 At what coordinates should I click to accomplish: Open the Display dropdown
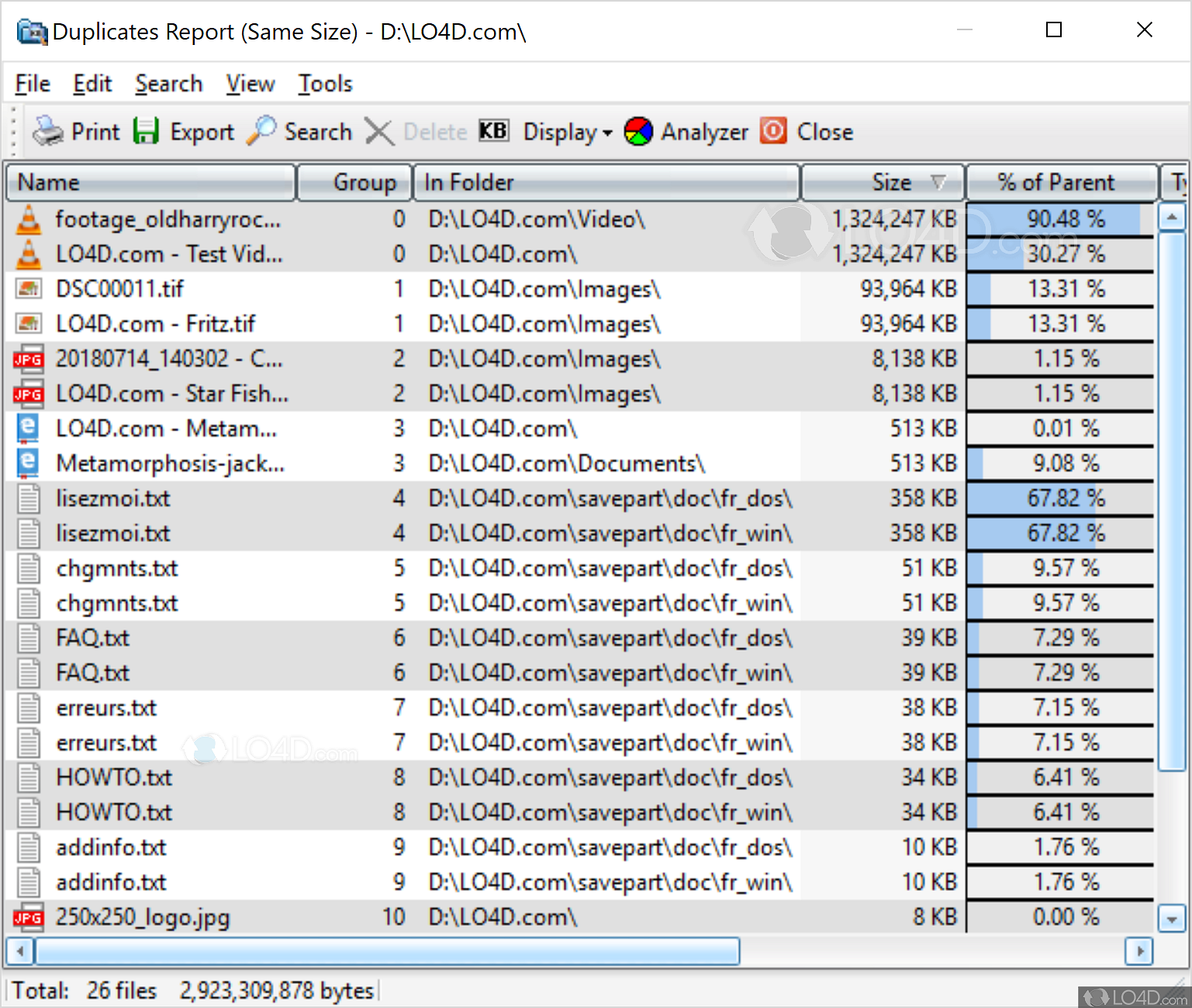coord(567,131)
